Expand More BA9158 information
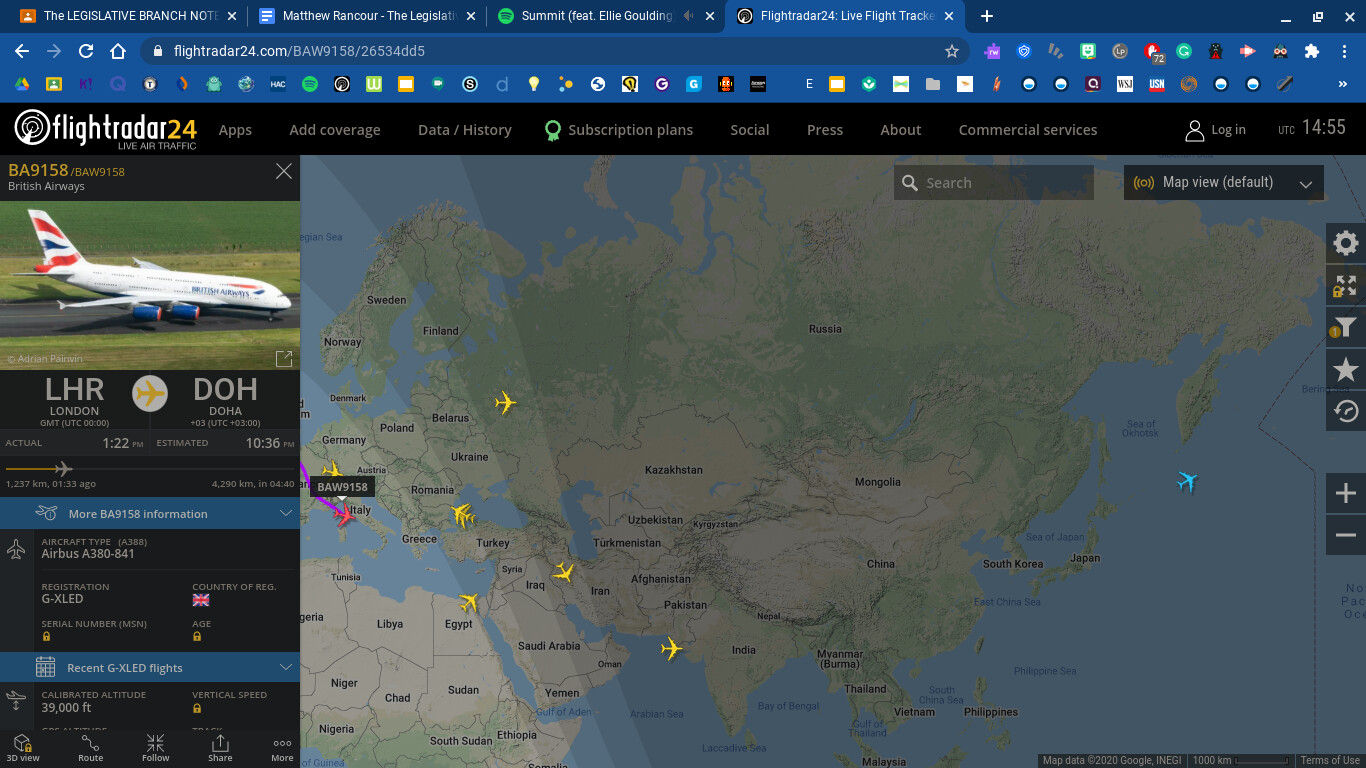The image size is (1366, 768). coord(150,514)
